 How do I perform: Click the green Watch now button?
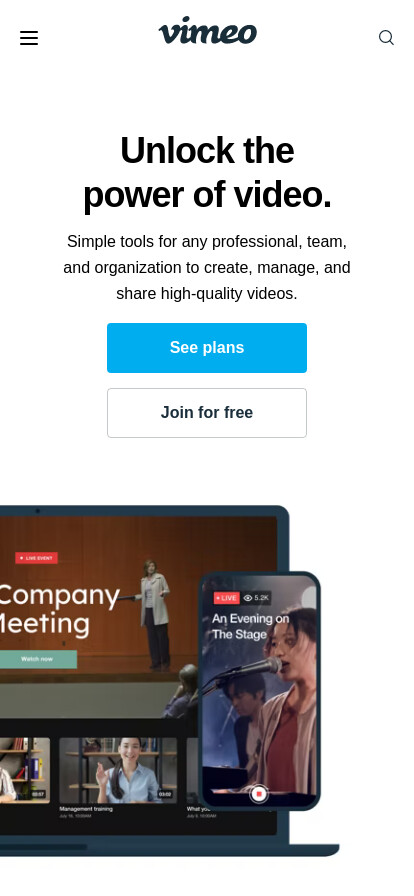click(x=38, y=659)
